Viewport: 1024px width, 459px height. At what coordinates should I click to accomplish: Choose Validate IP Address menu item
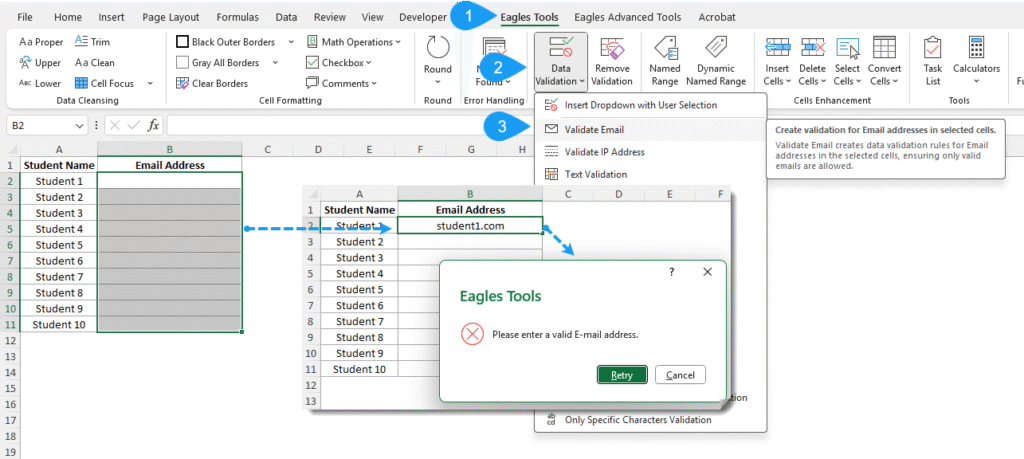650,152
